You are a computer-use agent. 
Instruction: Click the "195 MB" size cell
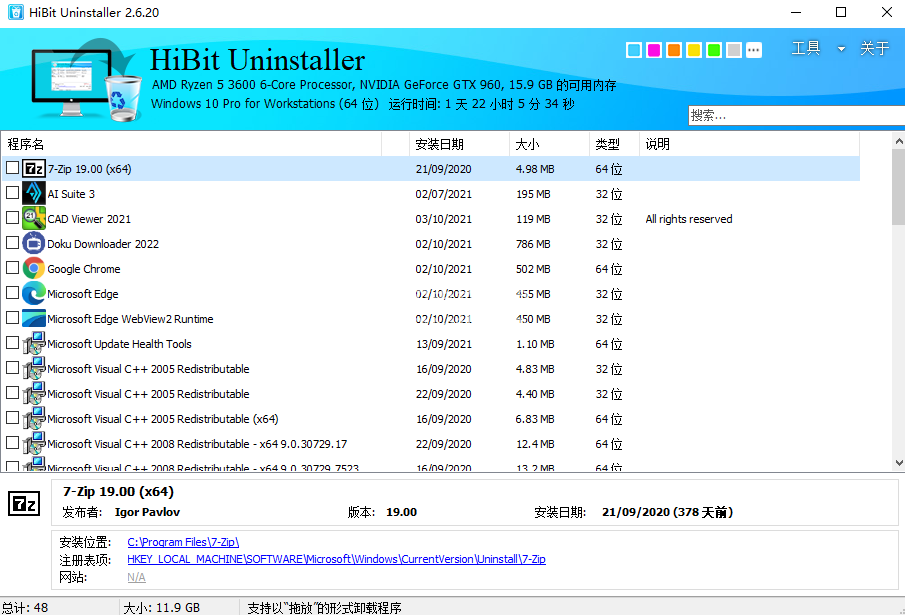pos(533,194)
